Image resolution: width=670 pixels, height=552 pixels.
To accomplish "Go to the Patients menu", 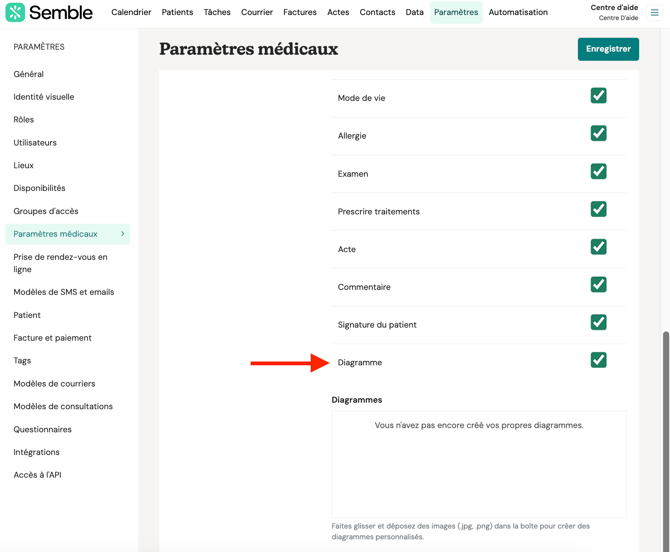I will point(177,13).
